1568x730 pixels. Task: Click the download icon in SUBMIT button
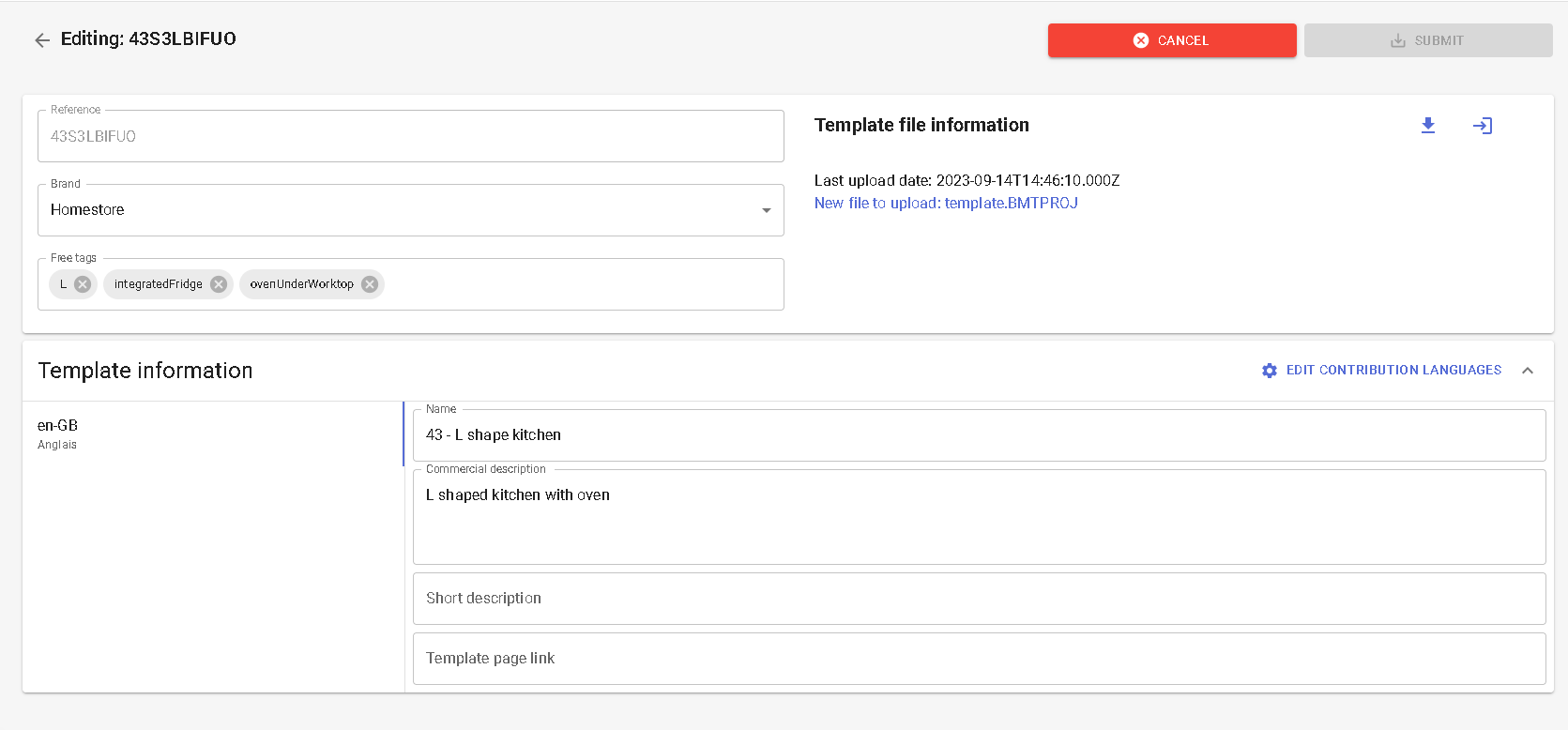click(x=1398, y=40)
